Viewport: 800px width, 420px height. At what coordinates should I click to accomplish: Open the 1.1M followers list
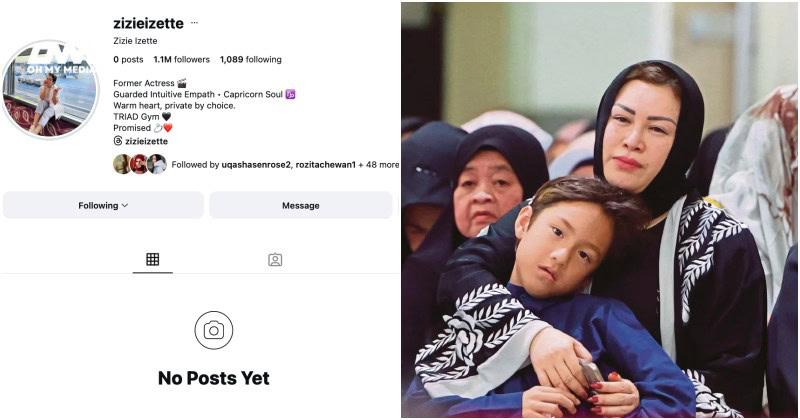click(x=182, y=59)
